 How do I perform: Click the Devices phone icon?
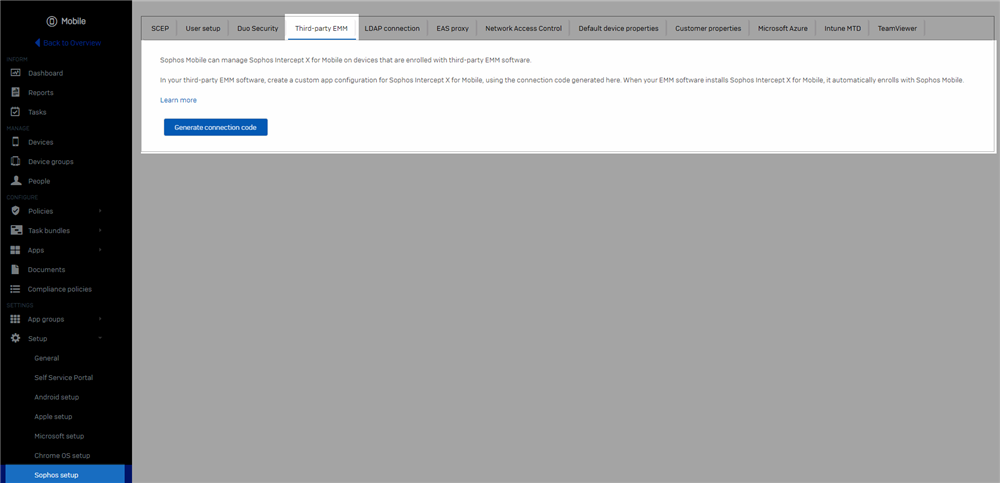click(16, 142)
